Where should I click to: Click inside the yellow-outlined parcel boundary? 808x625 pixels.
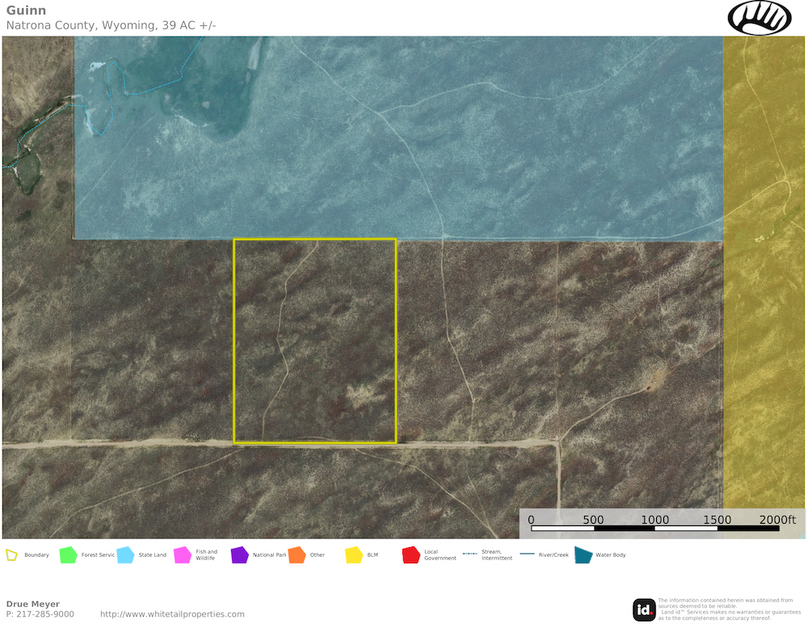315,340
